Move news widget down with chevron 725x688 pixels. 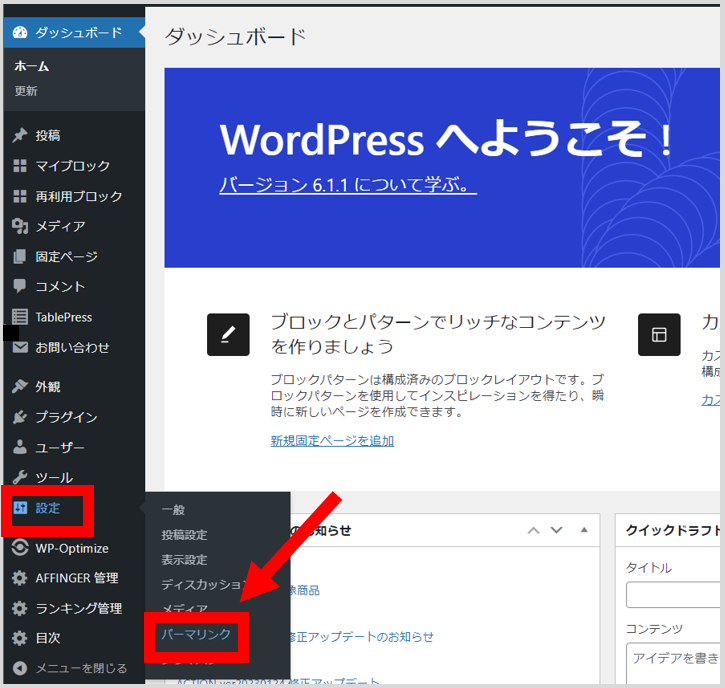tap(557, 530)
